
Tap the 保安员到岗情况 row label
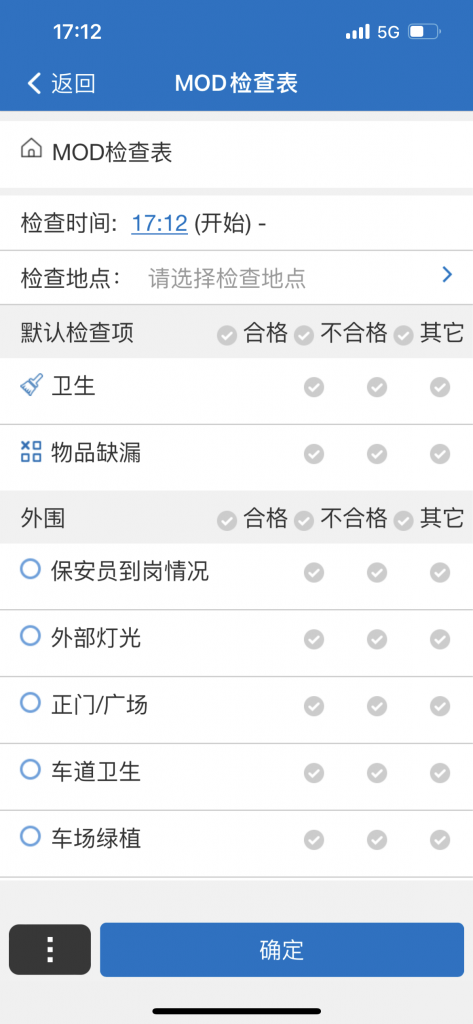point(130,571)
